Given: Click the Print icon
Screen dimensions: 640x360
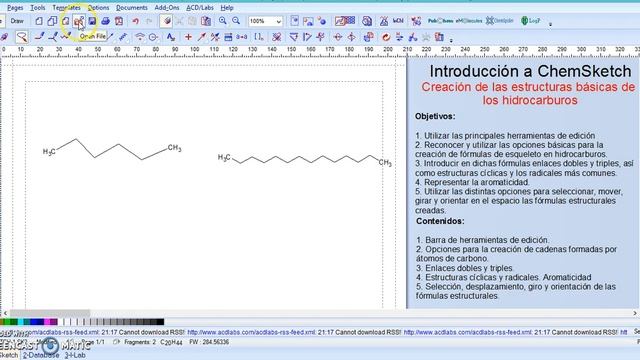Looking at the screenshot, I should [x=105, y=21].
